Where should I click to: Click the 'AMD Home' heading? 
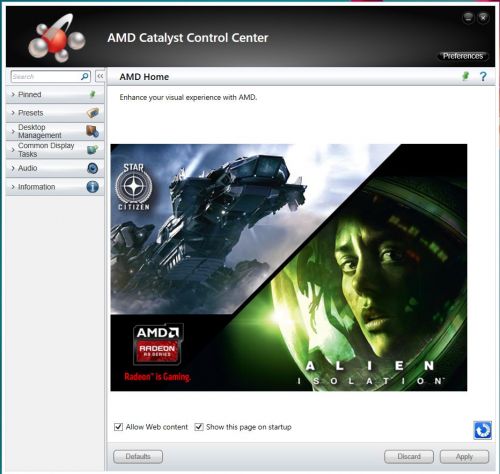click(x=144, y=77)
